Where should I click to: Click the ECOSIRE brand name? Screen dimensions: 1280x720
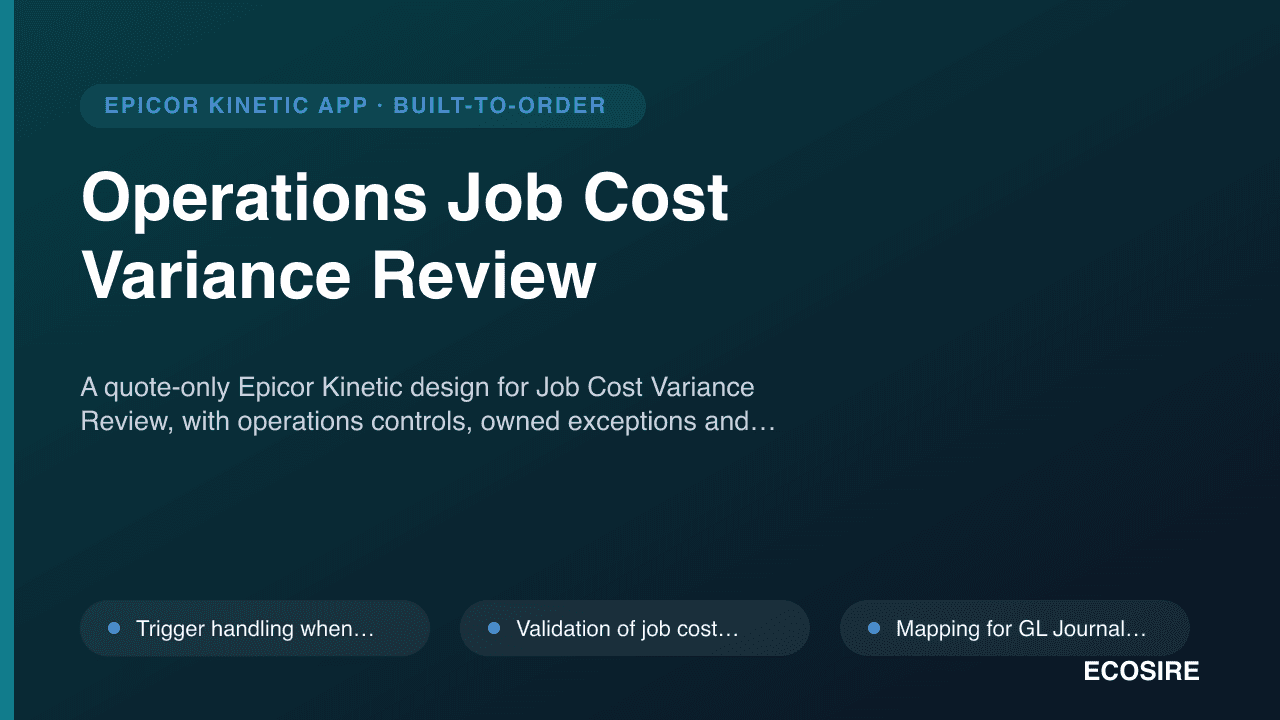[1141, 672]
